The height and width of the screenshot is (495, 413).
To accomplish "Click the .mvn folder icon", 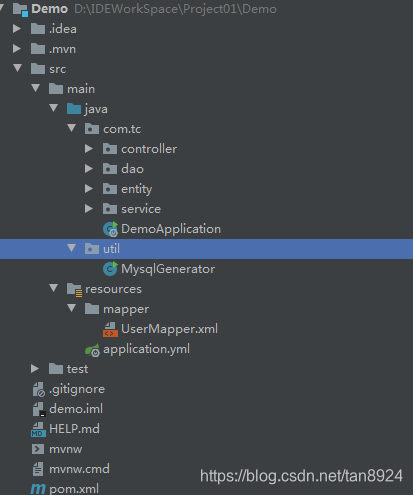I will 38,49.
